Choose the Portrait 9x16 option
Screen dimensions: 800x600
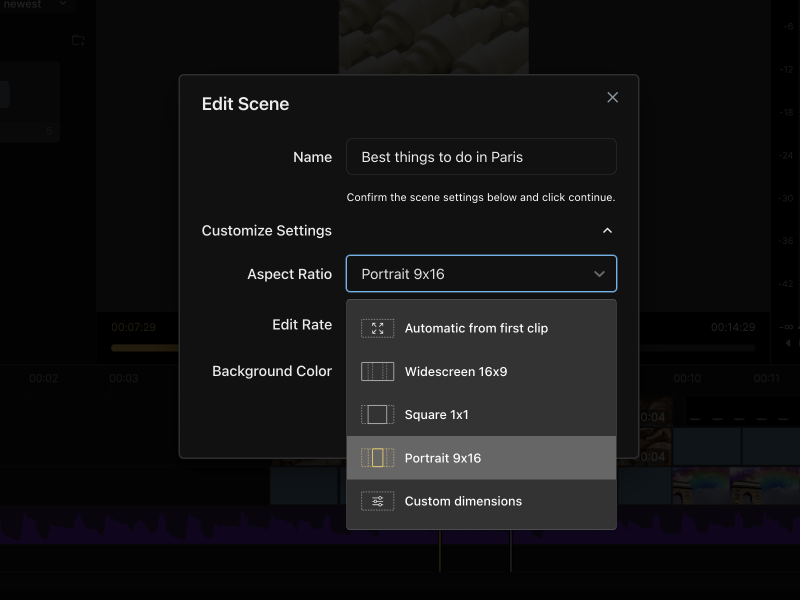(443, 458)
